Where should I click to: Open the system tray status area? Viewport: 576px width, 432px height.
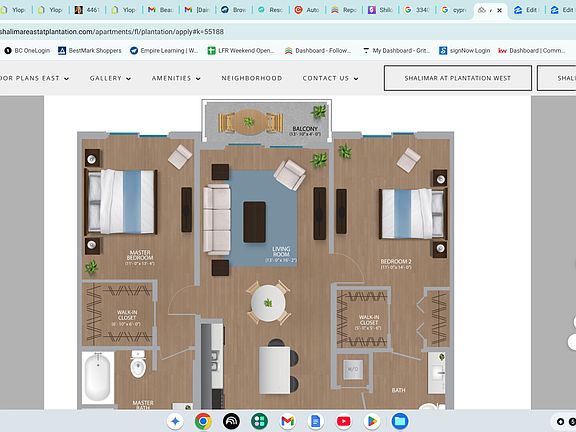click(x=565, y=421)
